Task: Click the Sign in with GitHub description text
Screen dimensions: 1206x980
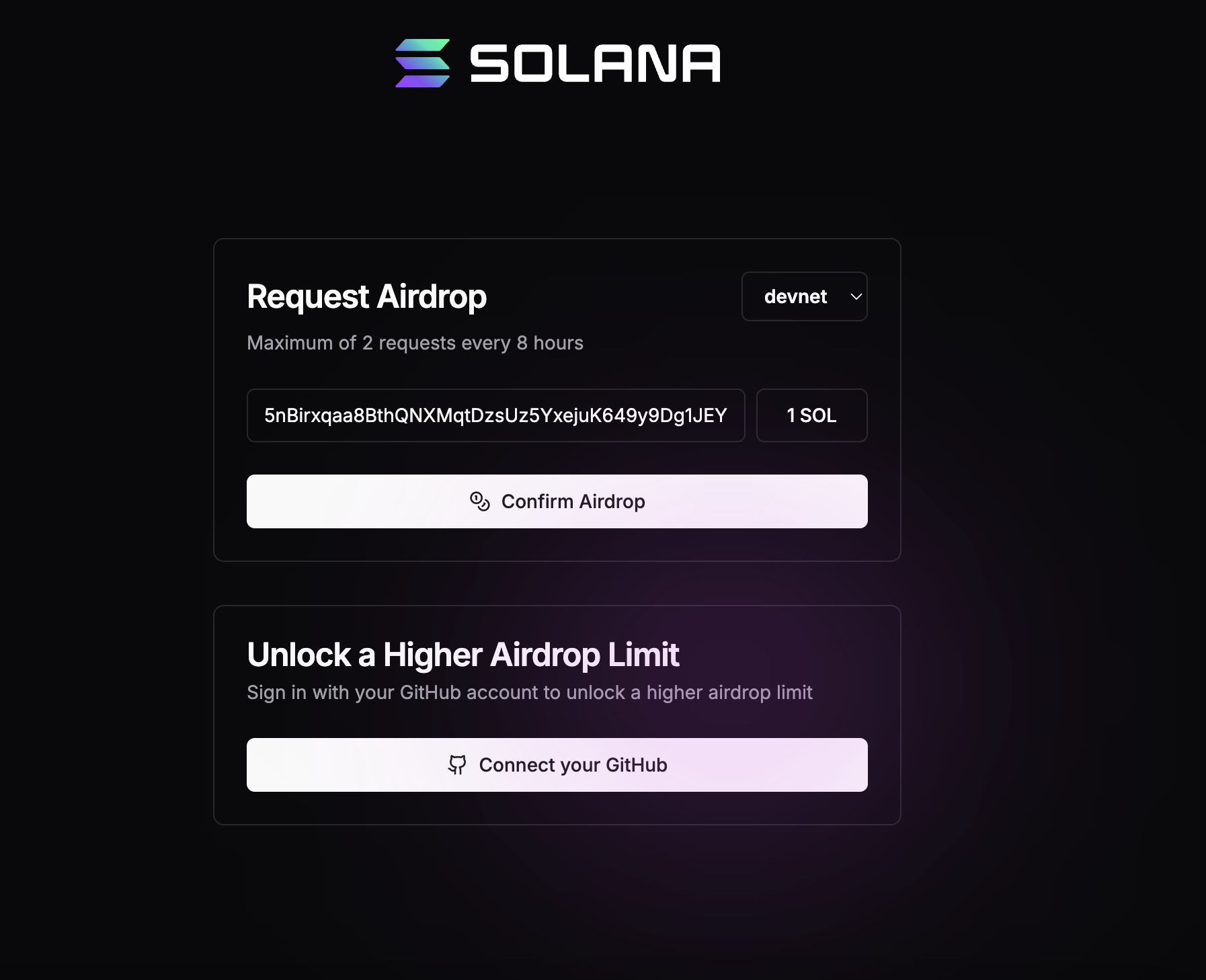Action: [x=530, y=692]
